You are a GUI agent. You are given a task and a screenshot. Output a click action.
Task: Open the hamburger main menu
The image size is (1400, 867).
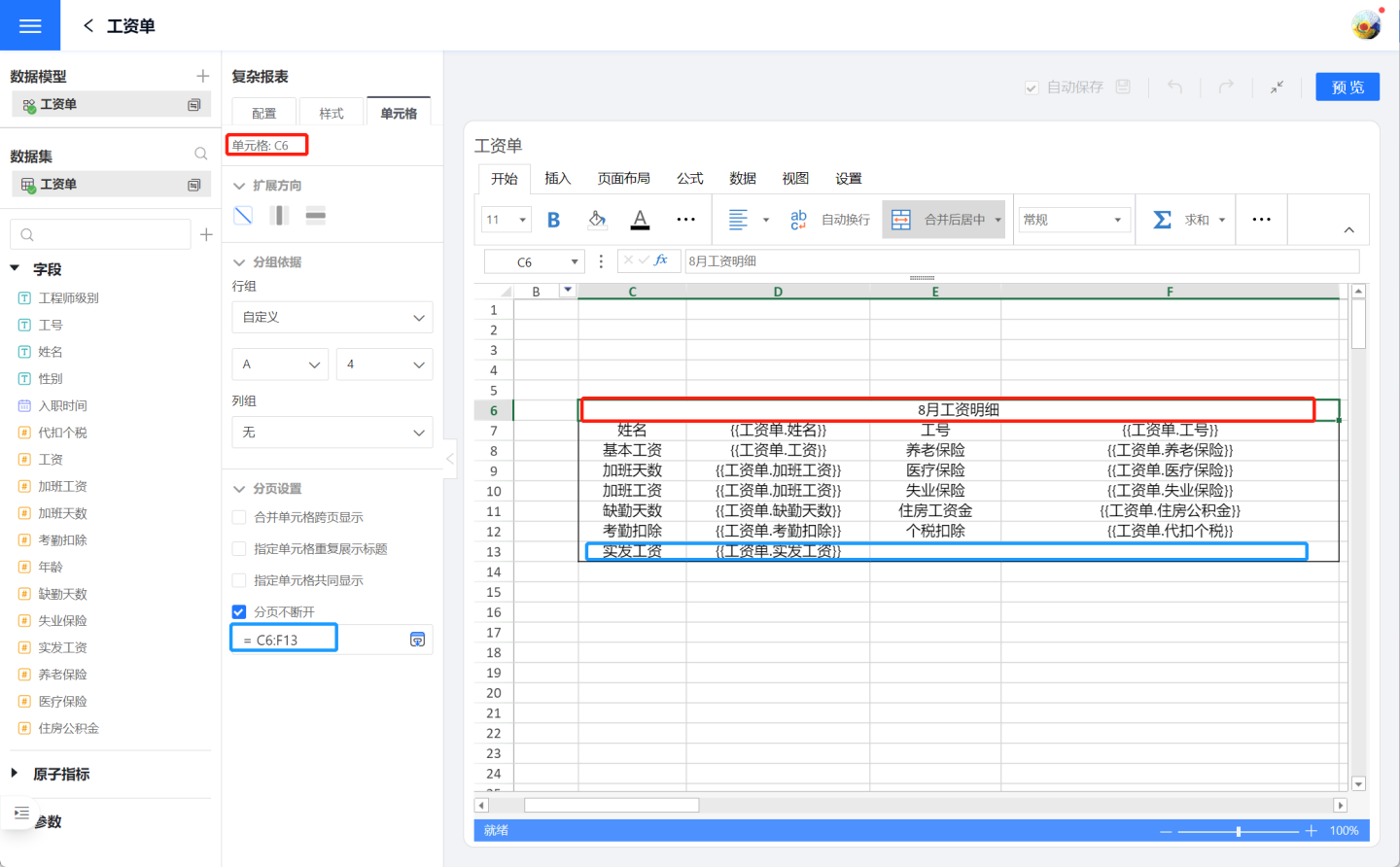click(x=30, y=25)
